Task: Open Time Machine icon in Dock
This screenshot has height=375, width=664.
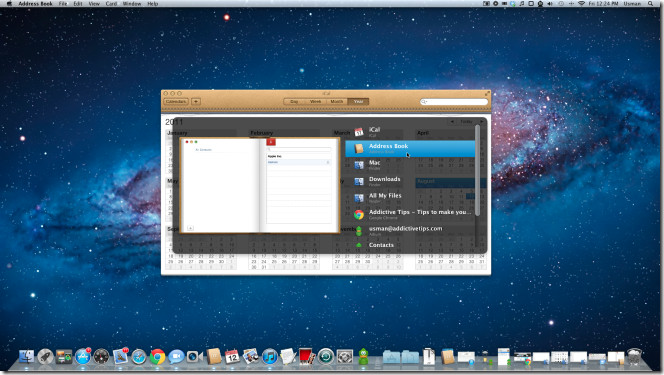Action: coord(326,357)
